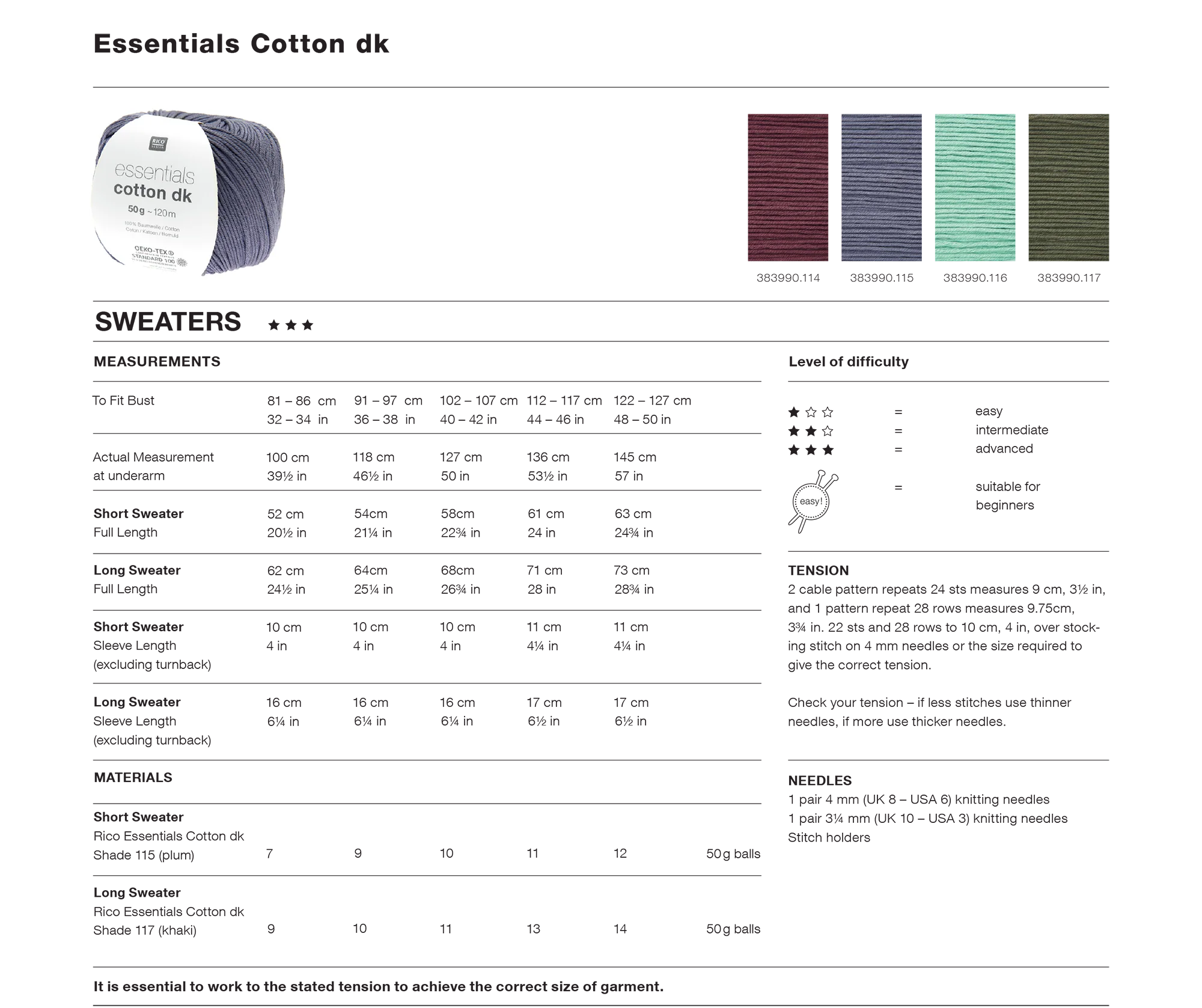This screenshot has height=1008, width=1202.
Task: Click the MATERIALS section heading
Action: [133, 777]
